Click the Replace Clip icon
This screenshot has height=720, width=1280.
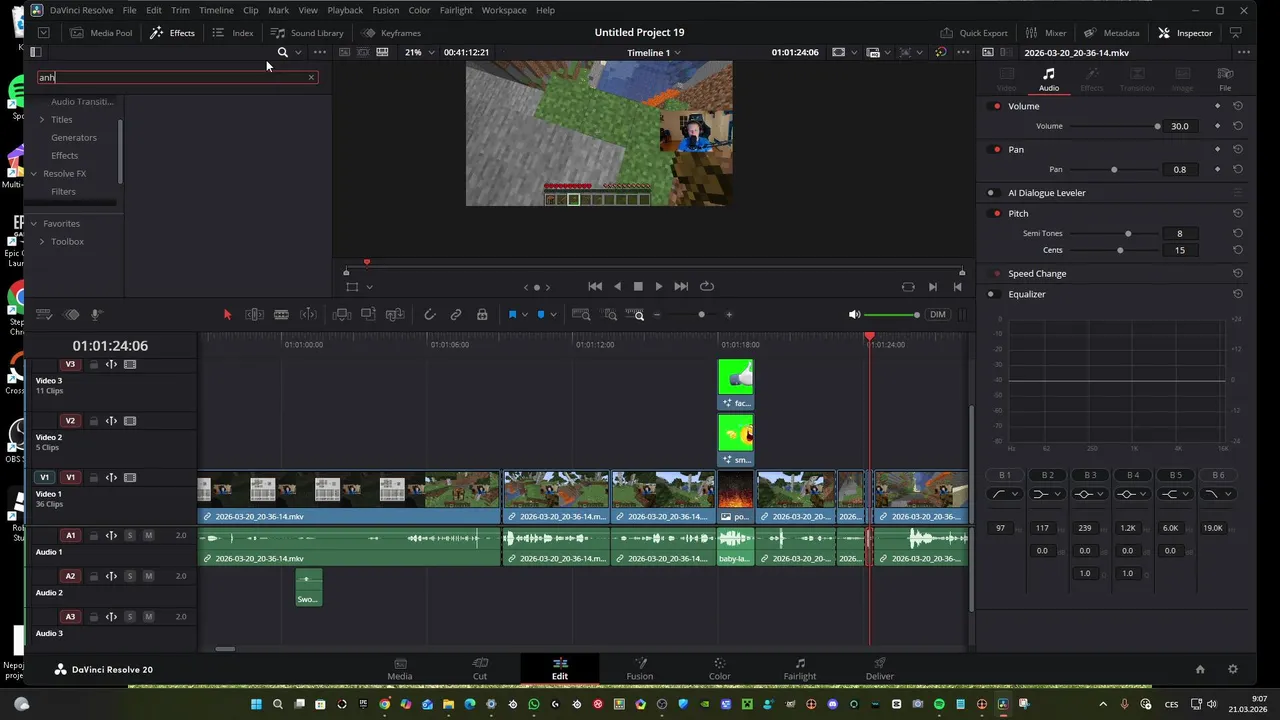395,315
